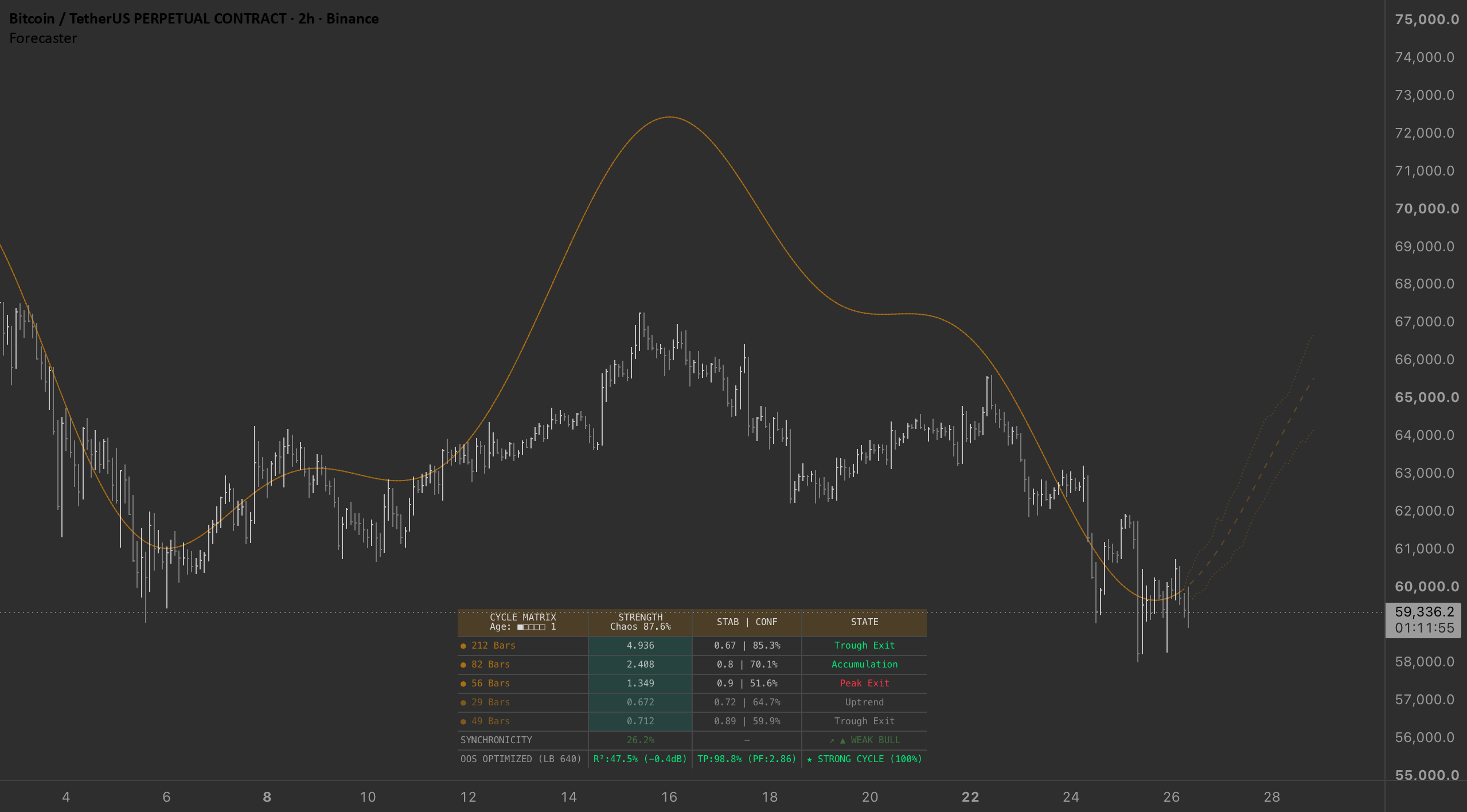Screen dimensions: 1467x812
Task: Click the strength value 1.349
Action: tap(640, 684)
